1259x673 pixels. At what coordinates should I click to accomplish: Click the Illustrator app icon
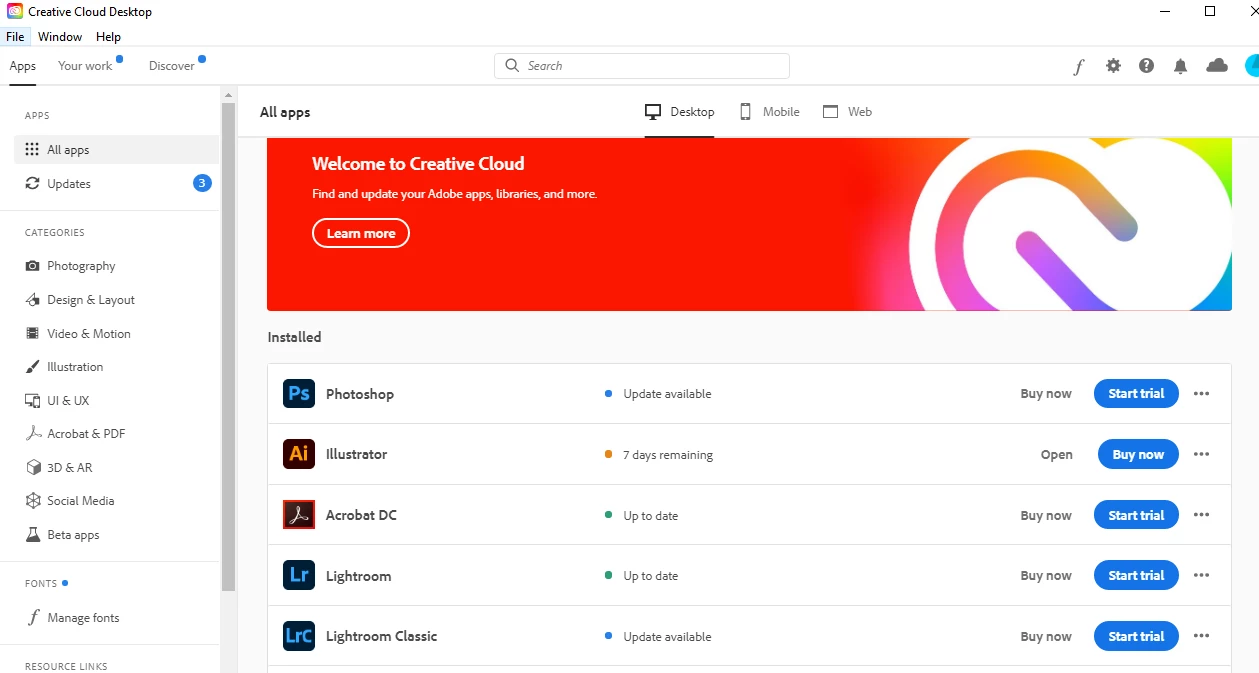pyautogui.click(x=299, y=454)
